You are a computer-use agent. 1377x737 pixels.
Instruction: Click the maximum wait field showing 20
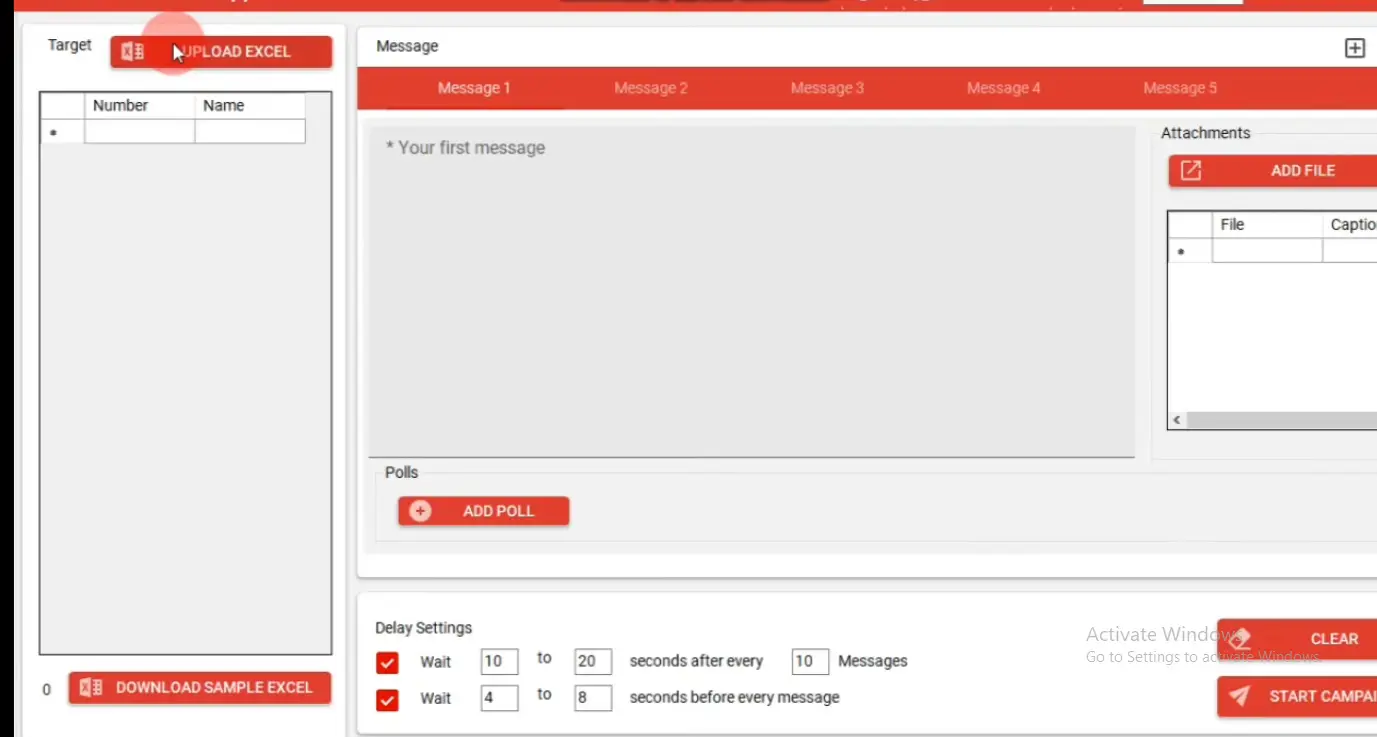coord(592,661)
